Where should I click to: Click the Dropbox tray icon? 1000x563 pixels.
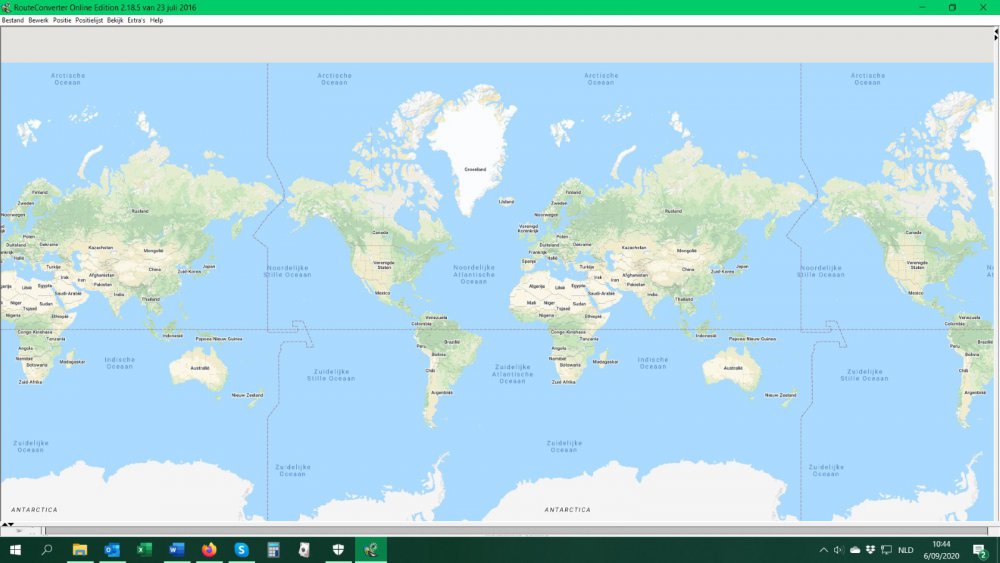tap(871, 550)
